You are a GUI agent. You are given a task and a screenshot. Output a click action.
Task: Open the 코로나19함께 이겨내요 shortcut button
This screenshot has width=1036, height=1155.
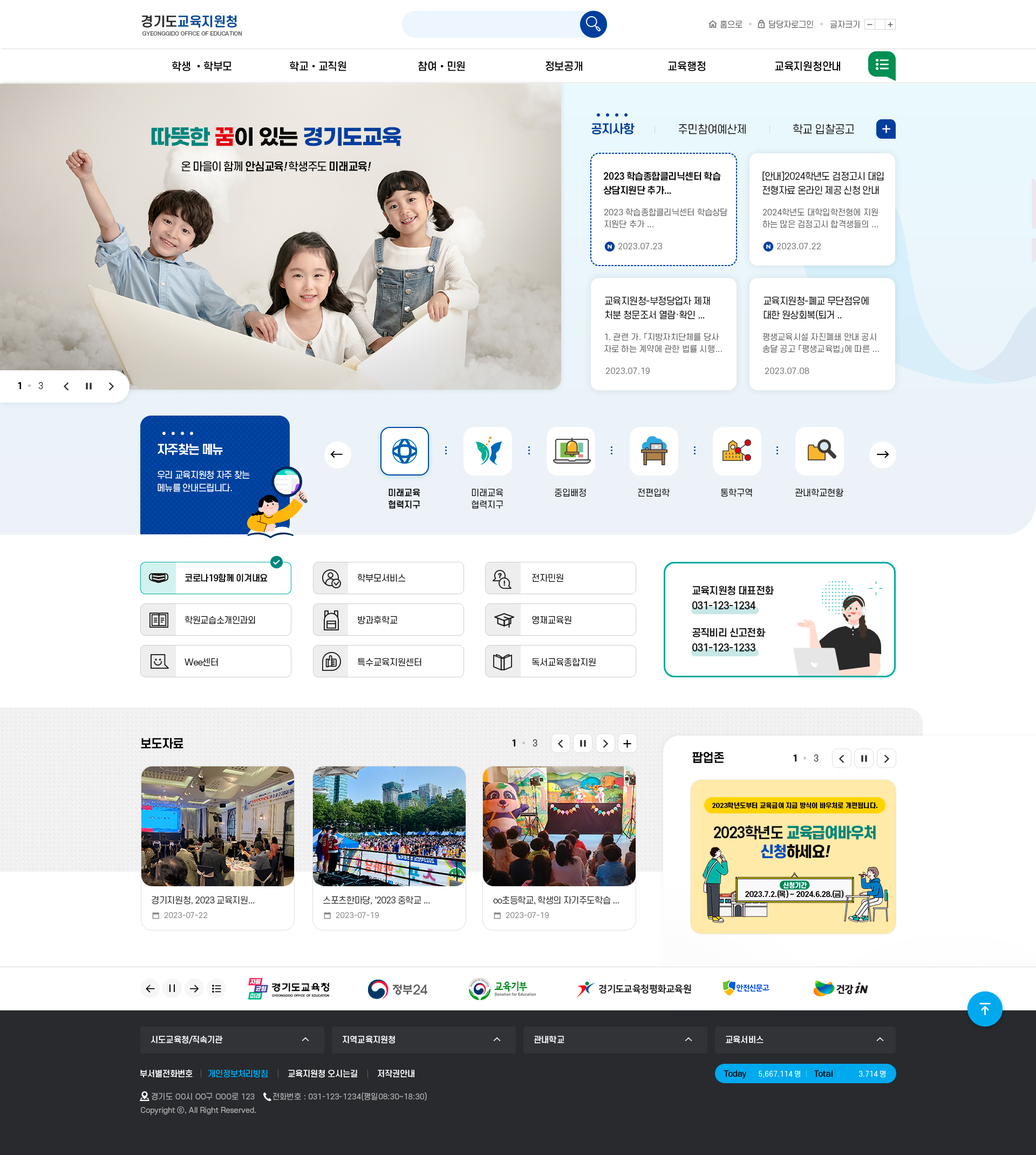216,578
